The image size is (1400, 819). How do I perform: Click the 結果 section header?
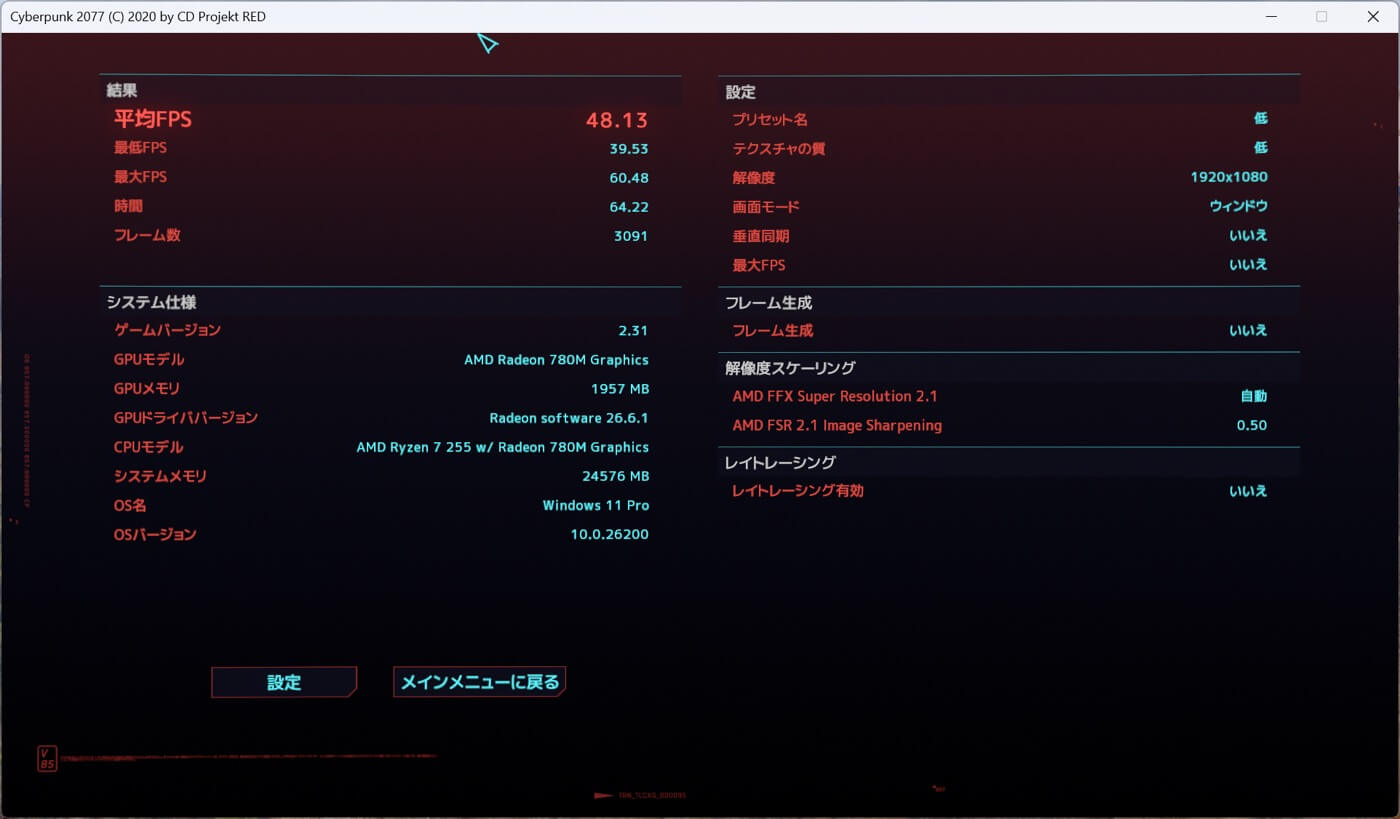[x=121, y=90]
